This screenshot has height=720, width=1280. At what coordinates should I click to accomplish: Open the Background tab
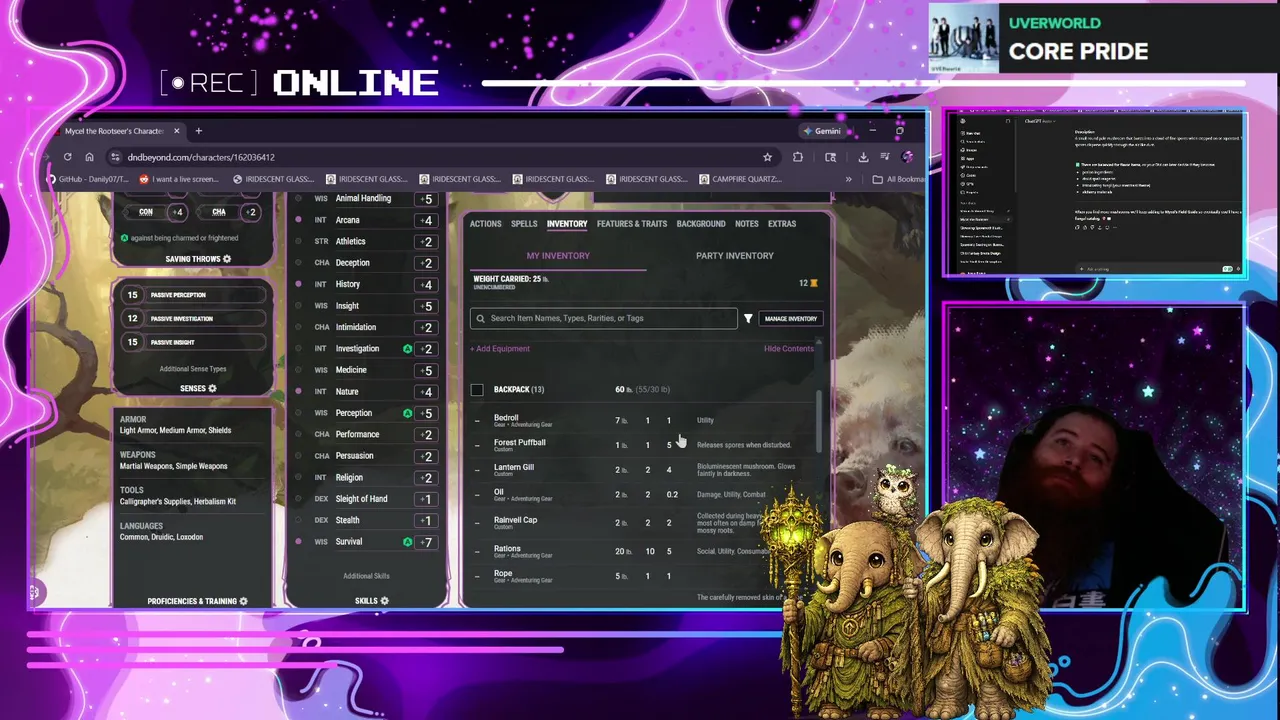701,224
